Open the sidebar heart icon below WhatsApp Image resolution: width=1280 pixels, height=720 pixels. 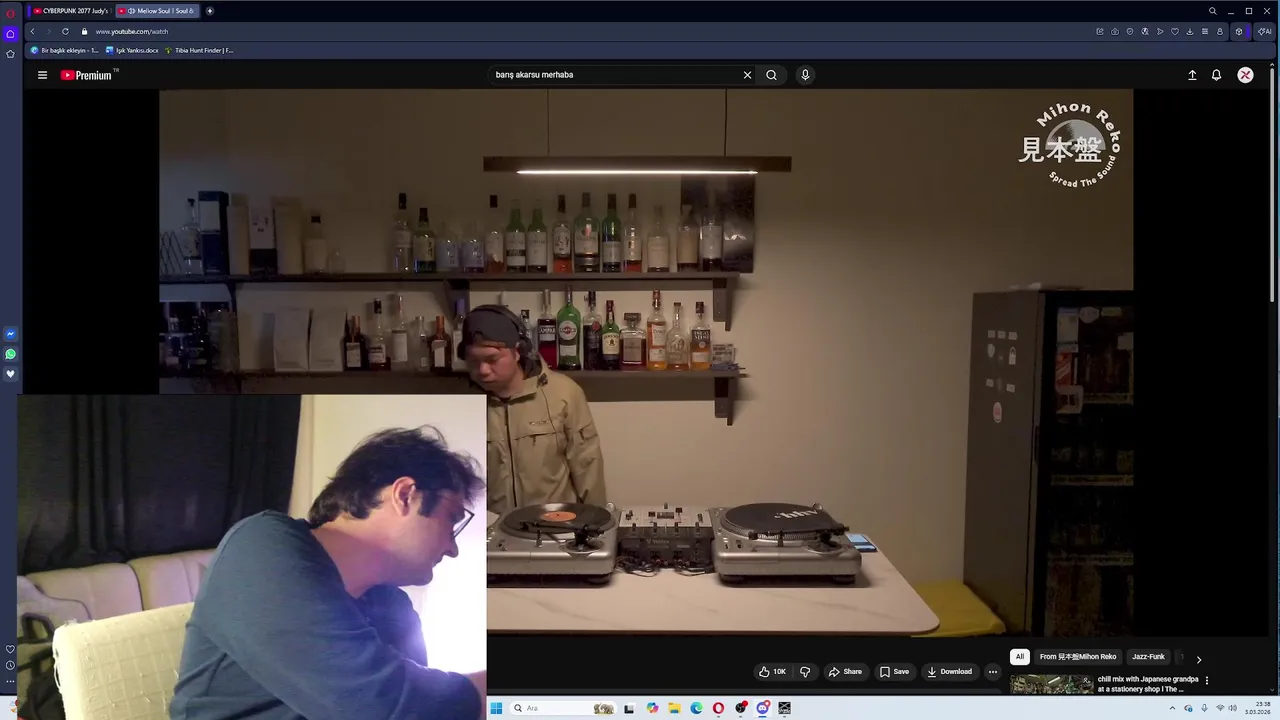click(x=10, y=374)
